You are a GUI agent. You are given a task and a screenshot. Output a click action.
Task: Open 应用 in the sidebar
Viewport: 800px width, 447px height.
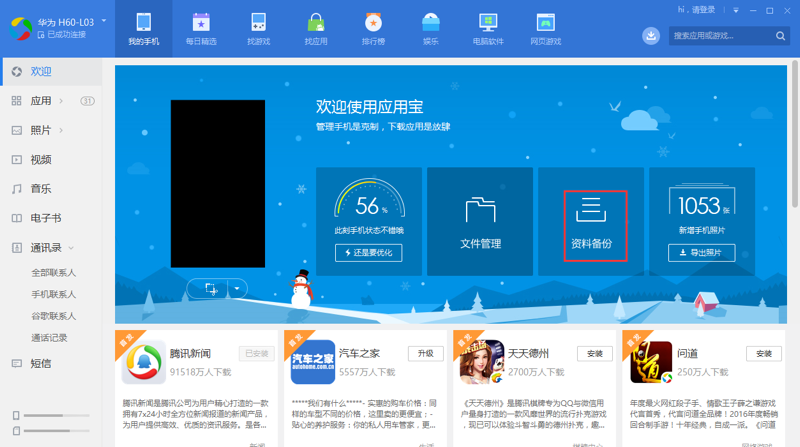click(x=41, y=101)
